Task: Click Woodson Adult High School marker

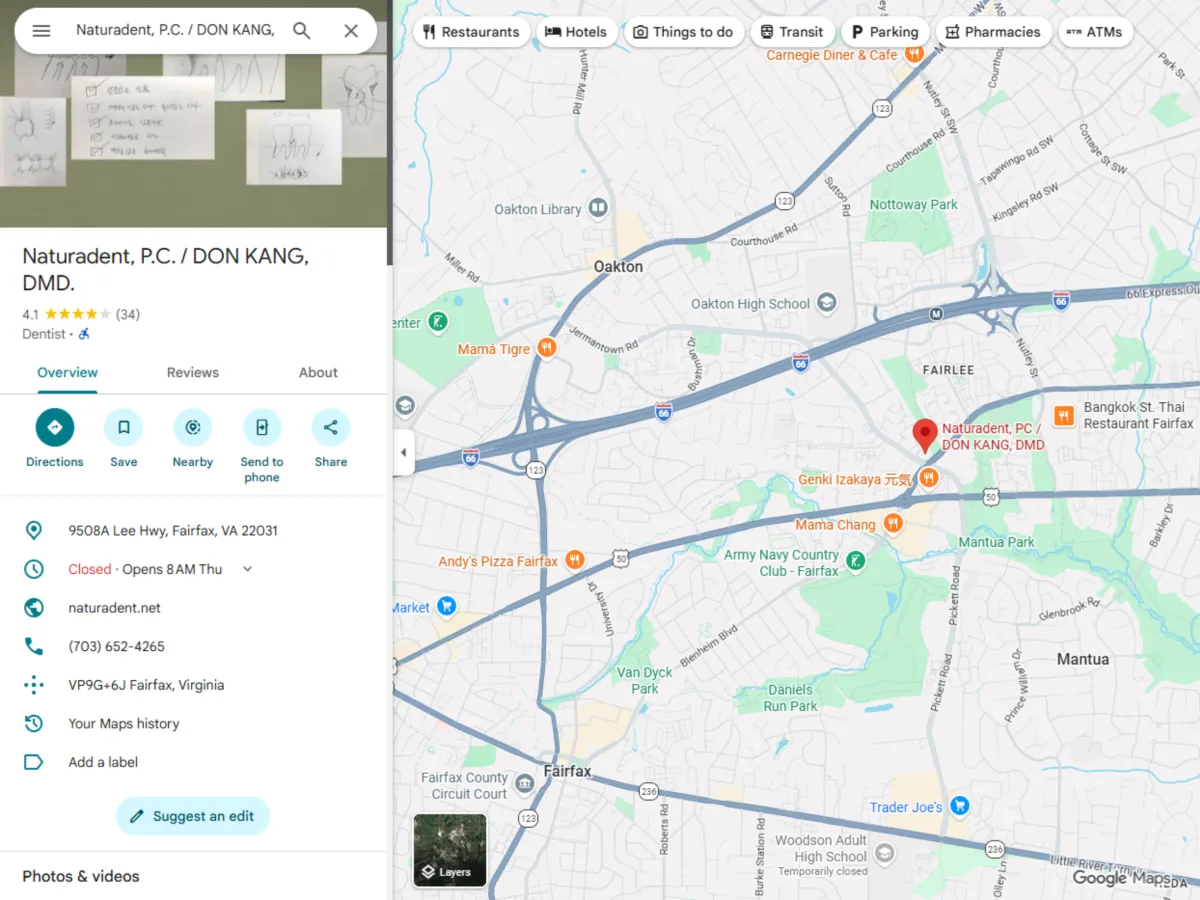Action: (884, 853)
